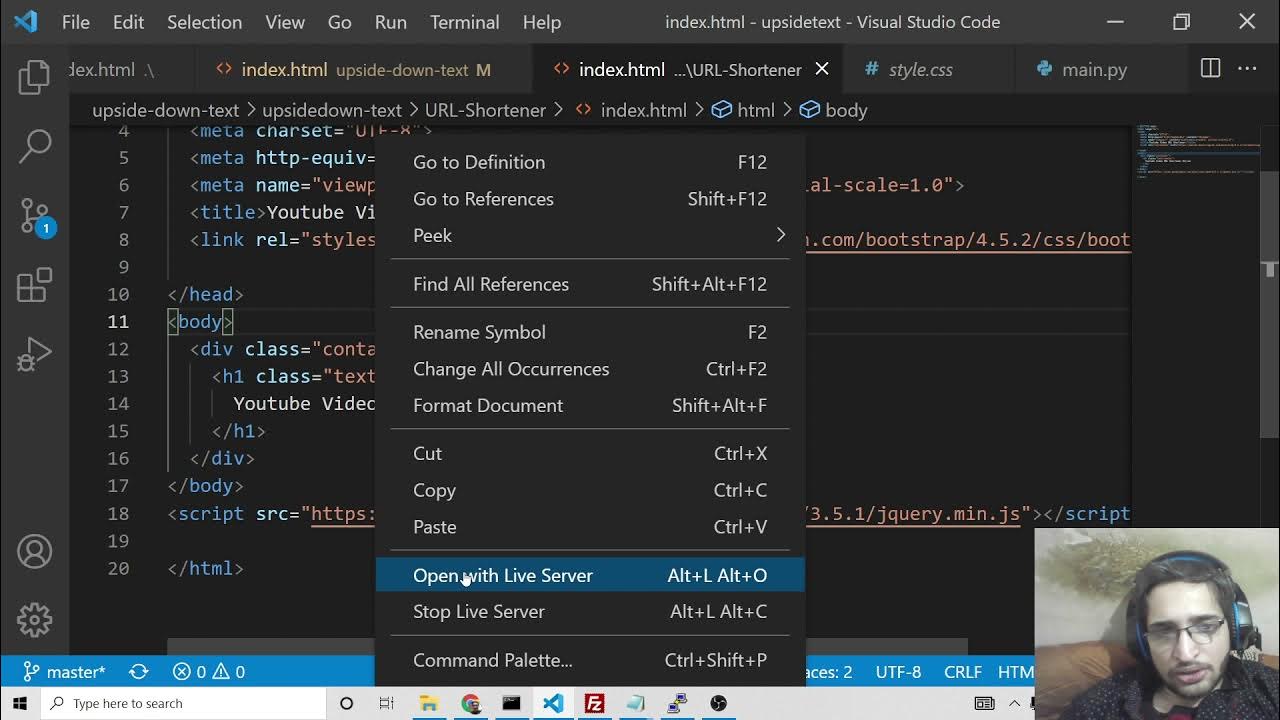Screen dimensions: 1280x720
Task: Open the Search view icon
Action: pos(34,146)
